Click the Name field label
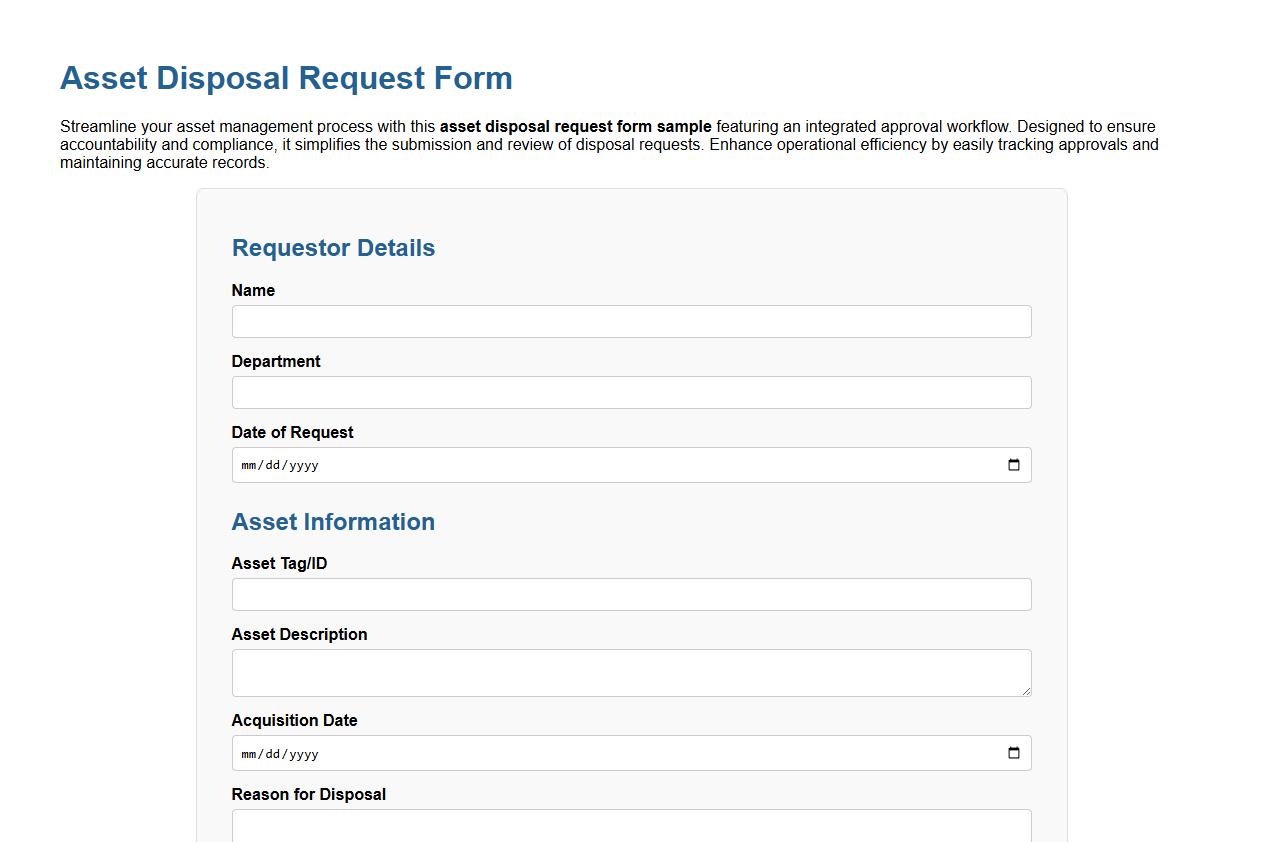The width and height of the screenshot is (1263, 842). point(253,290)
